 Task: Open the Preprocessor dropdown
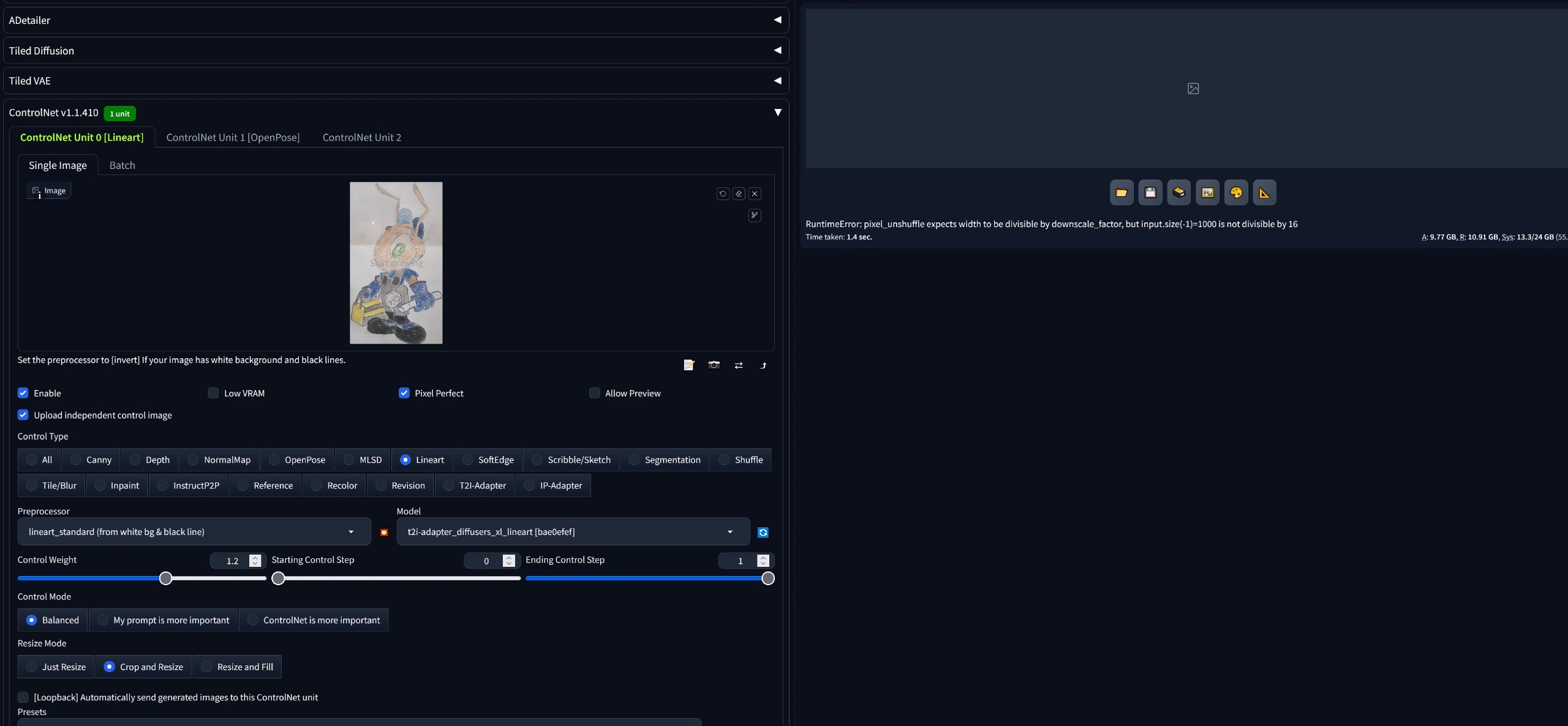coord(194,531)
